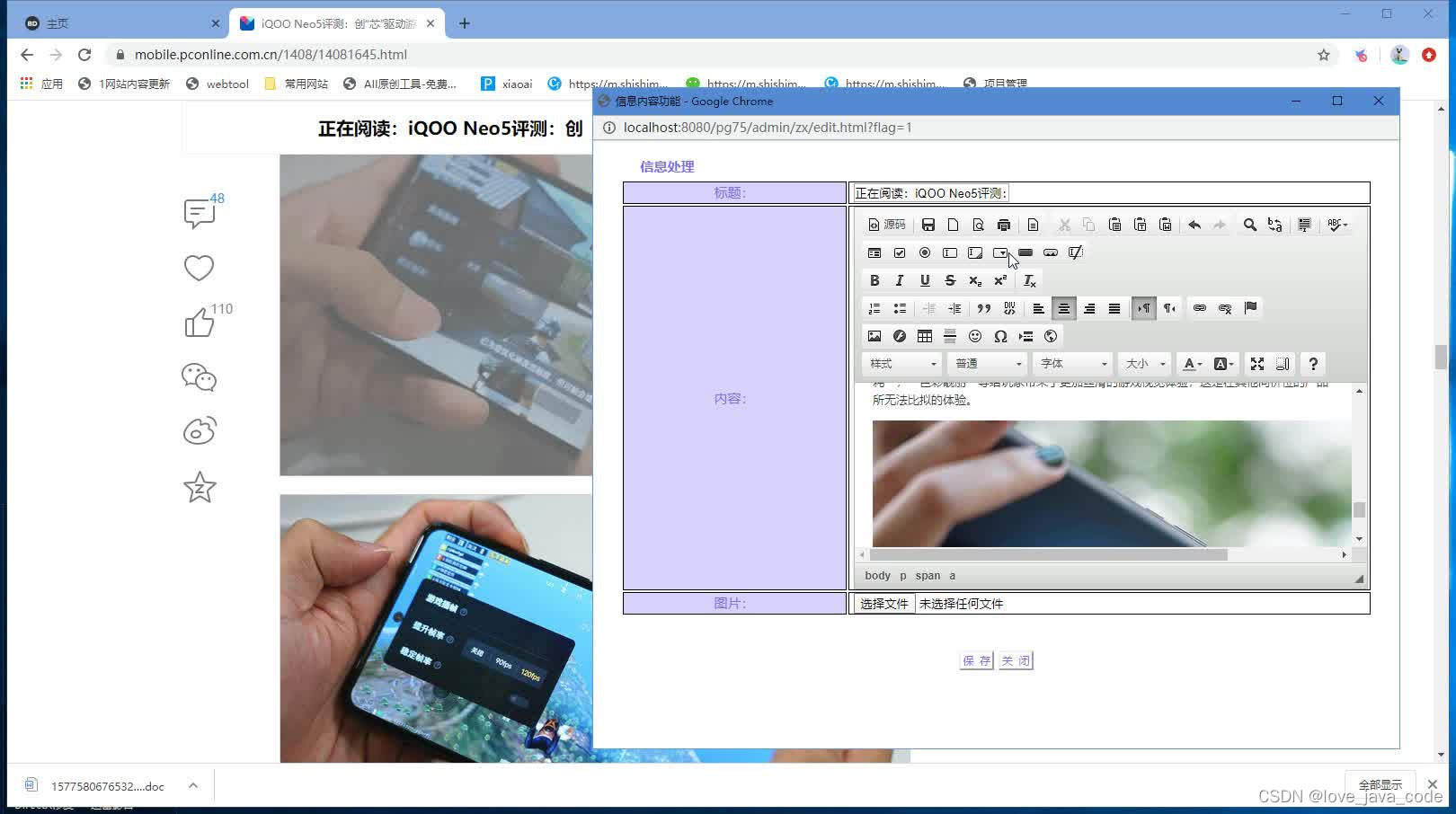This screenshot has height=814, width=1456.
Task: Click Paste from Word icon
Action: point(1165,225)
